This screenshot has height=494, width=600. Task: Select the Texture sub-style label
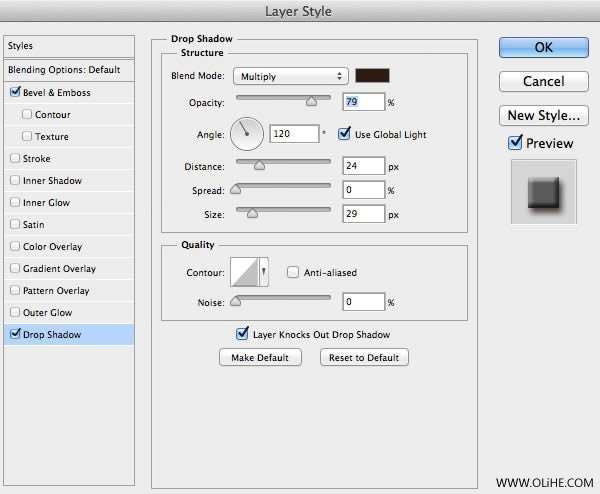coord(52,137)
